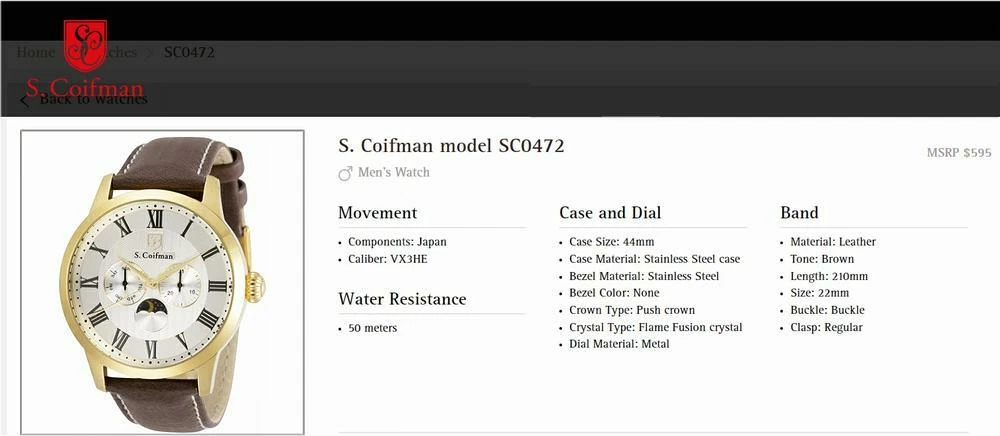Click the Caliber: VX3HE specification line
The height and width of the screenshot is (436, 1000).
coord(387,259)
